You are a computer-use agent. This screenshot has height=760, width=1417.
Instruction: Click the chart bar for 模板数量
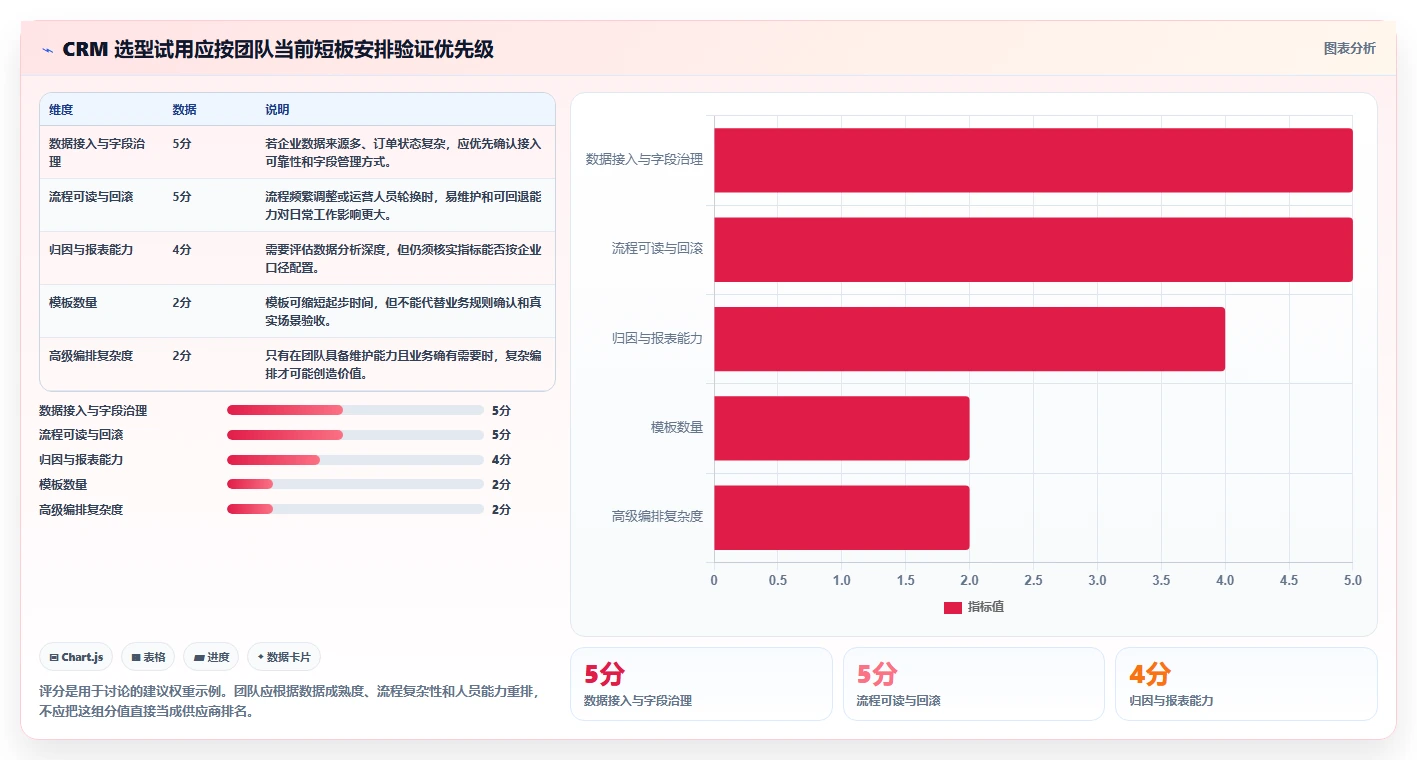pyautogui.click(x=841, y=428)
